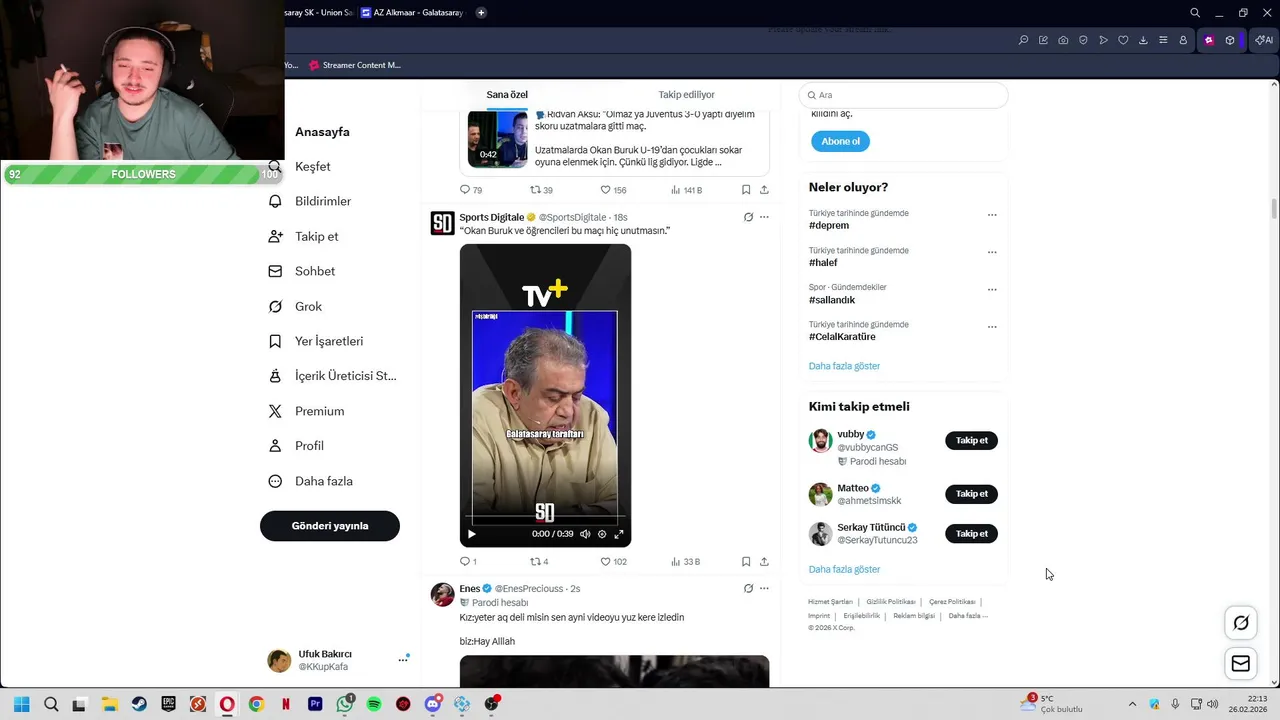This screenshot has height=720, width=1280.
Task: Open Sohbet messages in sidebar
Action: (302, 271)
